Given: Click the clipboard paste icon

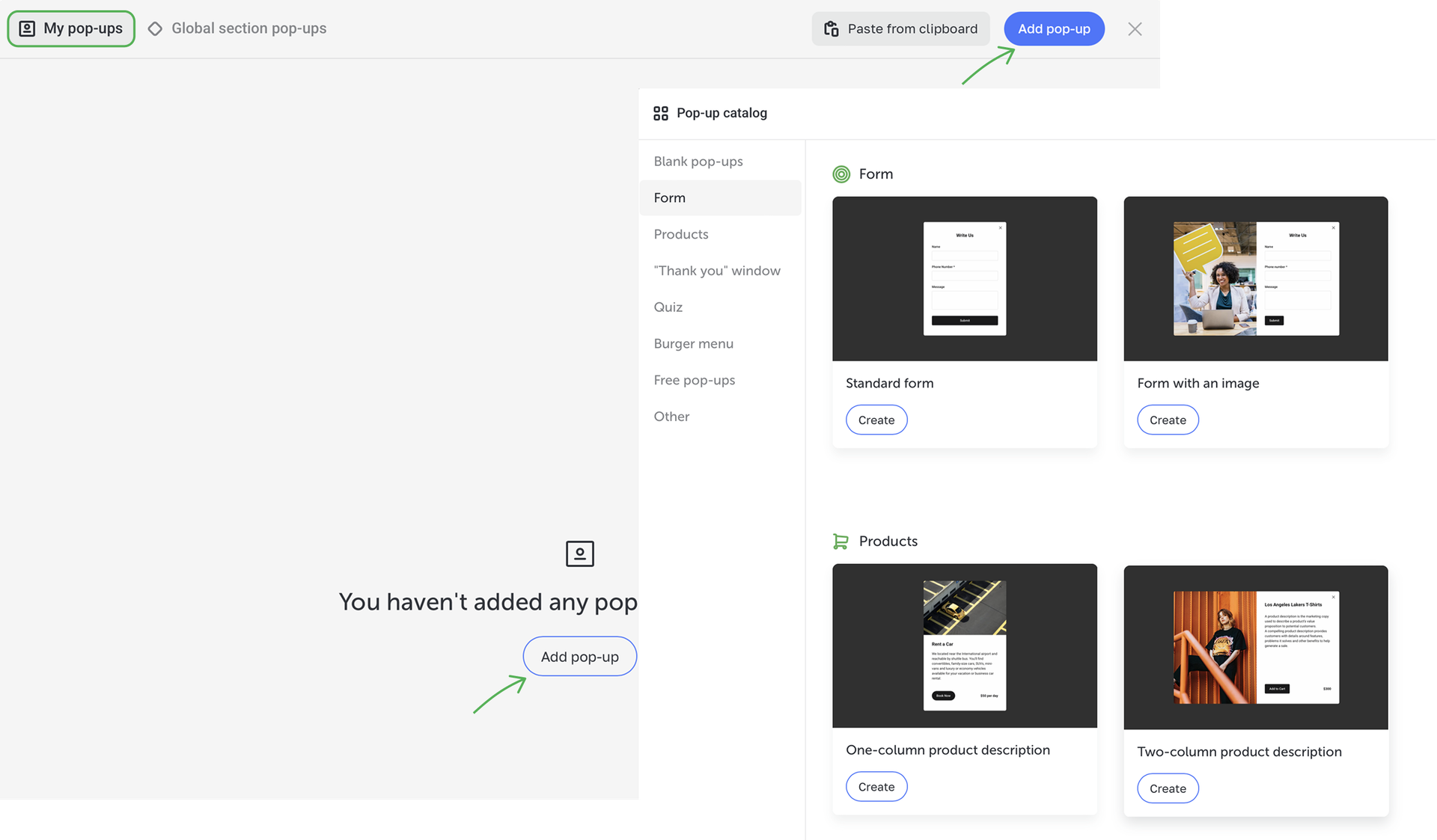Looking at the screenshot, I should [831, 28].
